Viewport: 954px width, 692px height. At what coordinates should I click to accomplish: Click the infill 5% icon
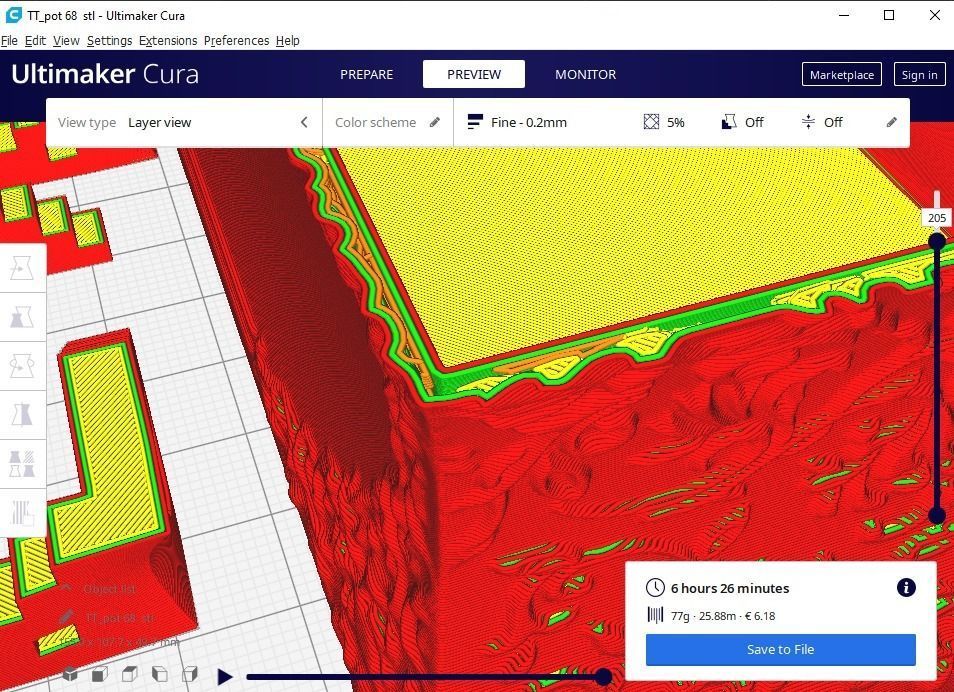pyautogui.click(x=651, y=122)
